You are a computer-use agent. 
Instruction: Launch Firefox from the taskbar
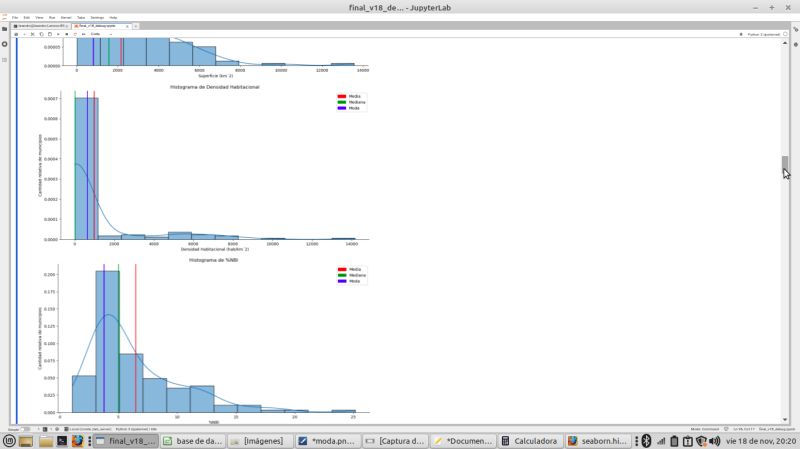point(77,441)
